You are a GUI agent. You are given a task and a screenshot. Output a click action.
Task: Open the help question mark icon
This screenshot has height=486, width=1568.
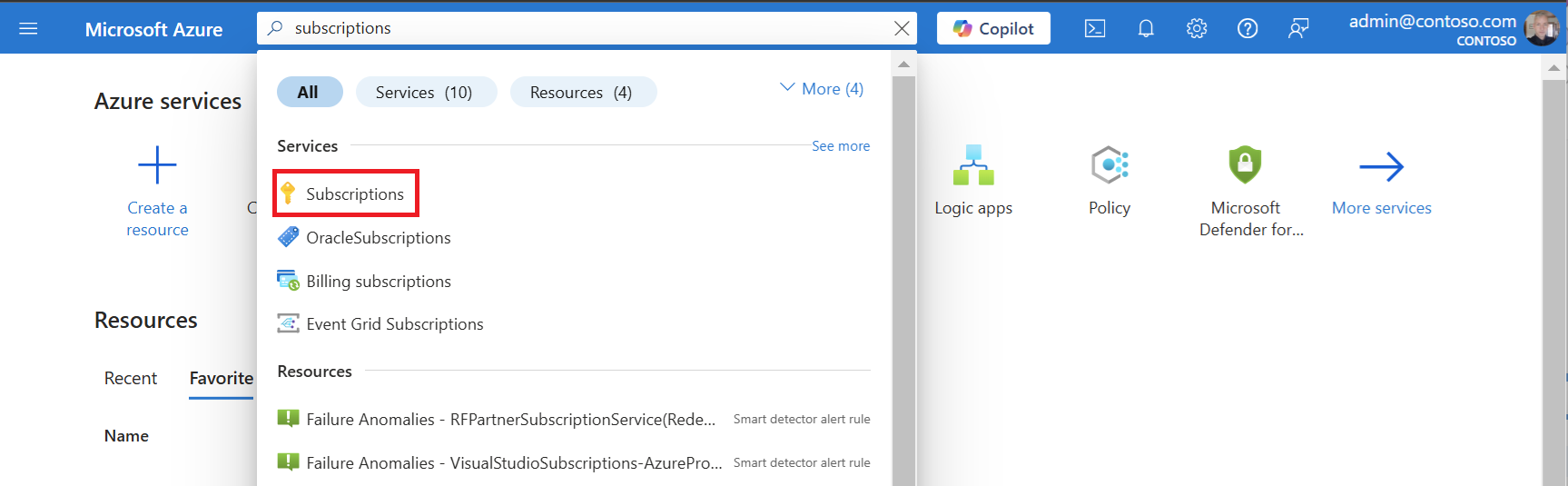(1247, 28)
